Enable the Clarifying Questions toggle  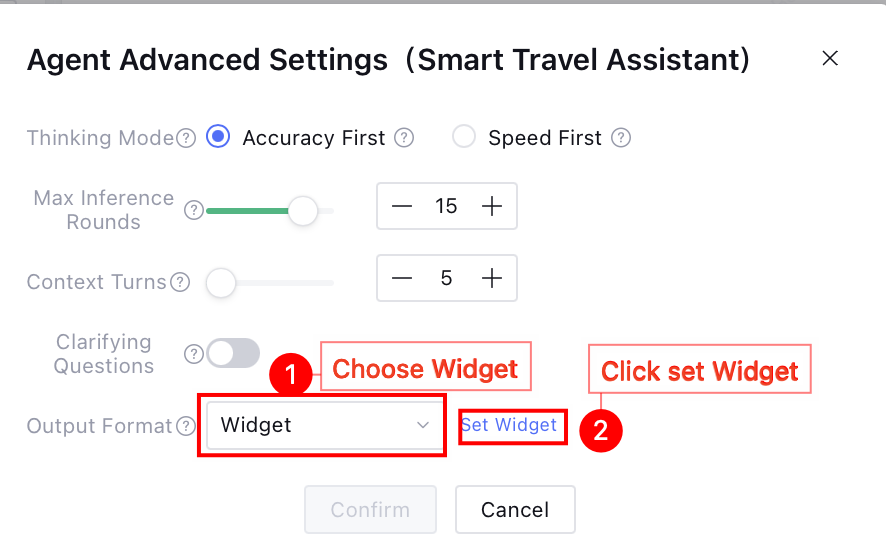[x=233, y=353]
